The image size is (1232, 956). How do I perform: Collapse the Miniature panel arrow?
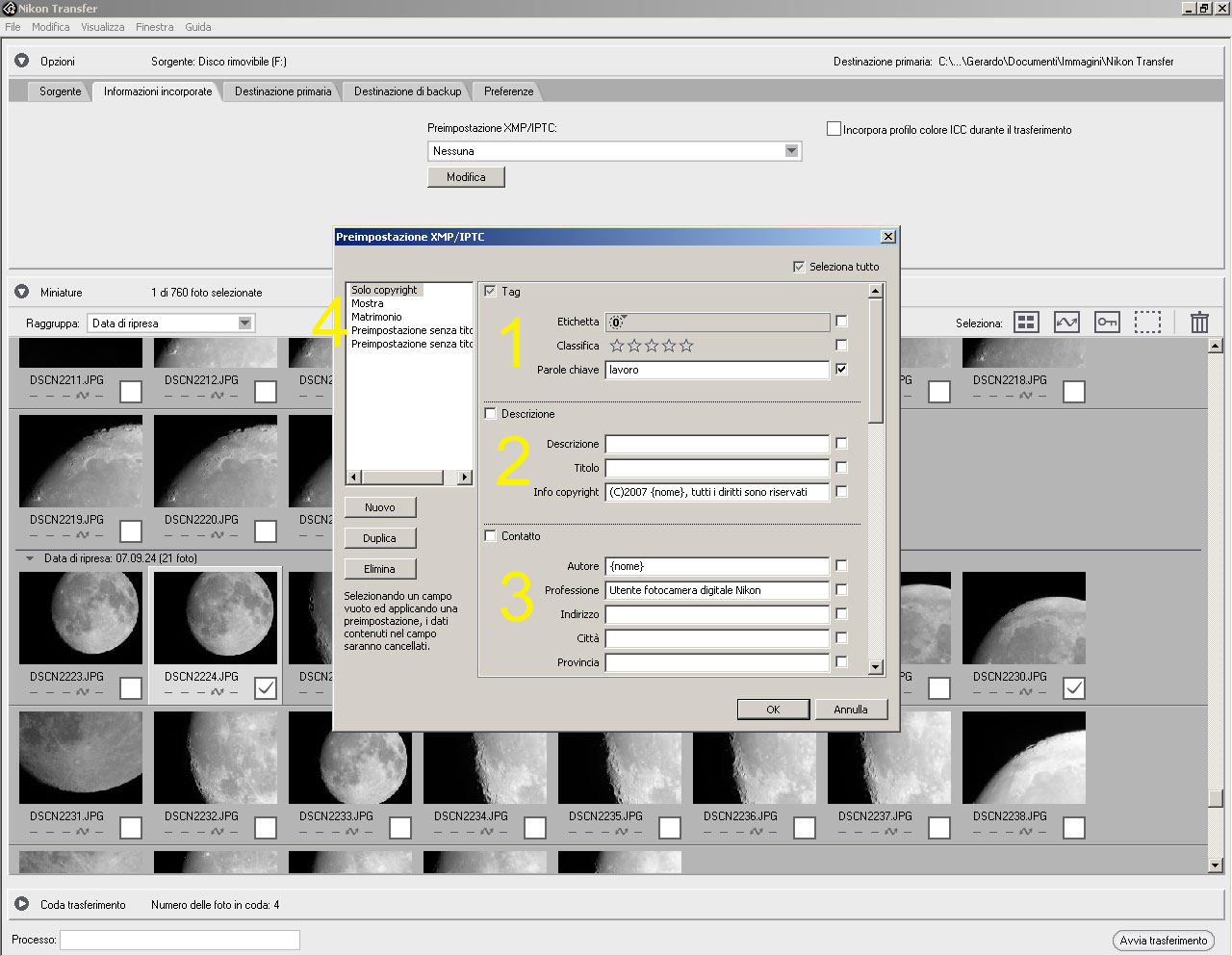pyautogui.click(x=21, y=292)
